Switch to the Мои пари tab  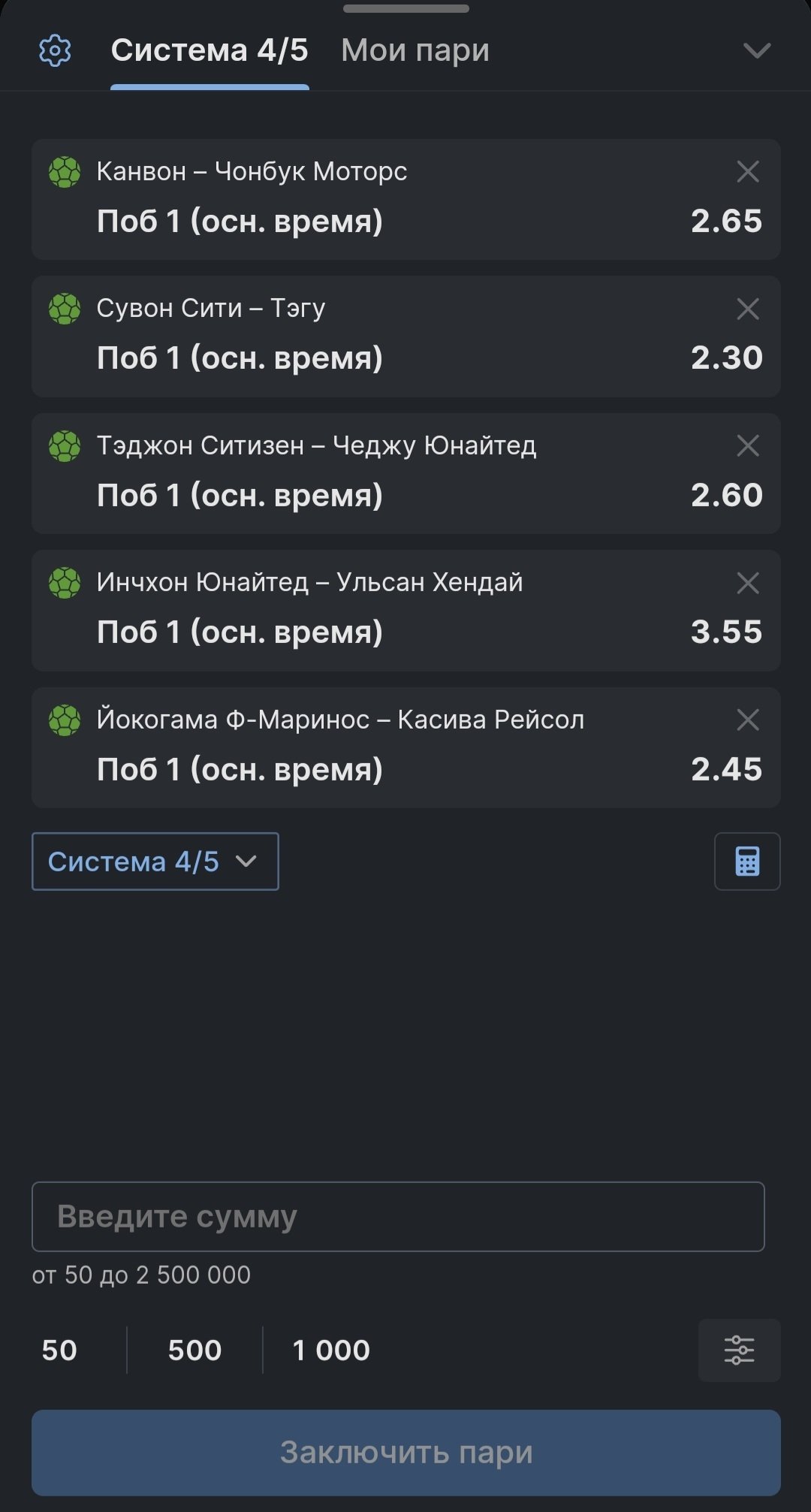(x=415, y=51)
